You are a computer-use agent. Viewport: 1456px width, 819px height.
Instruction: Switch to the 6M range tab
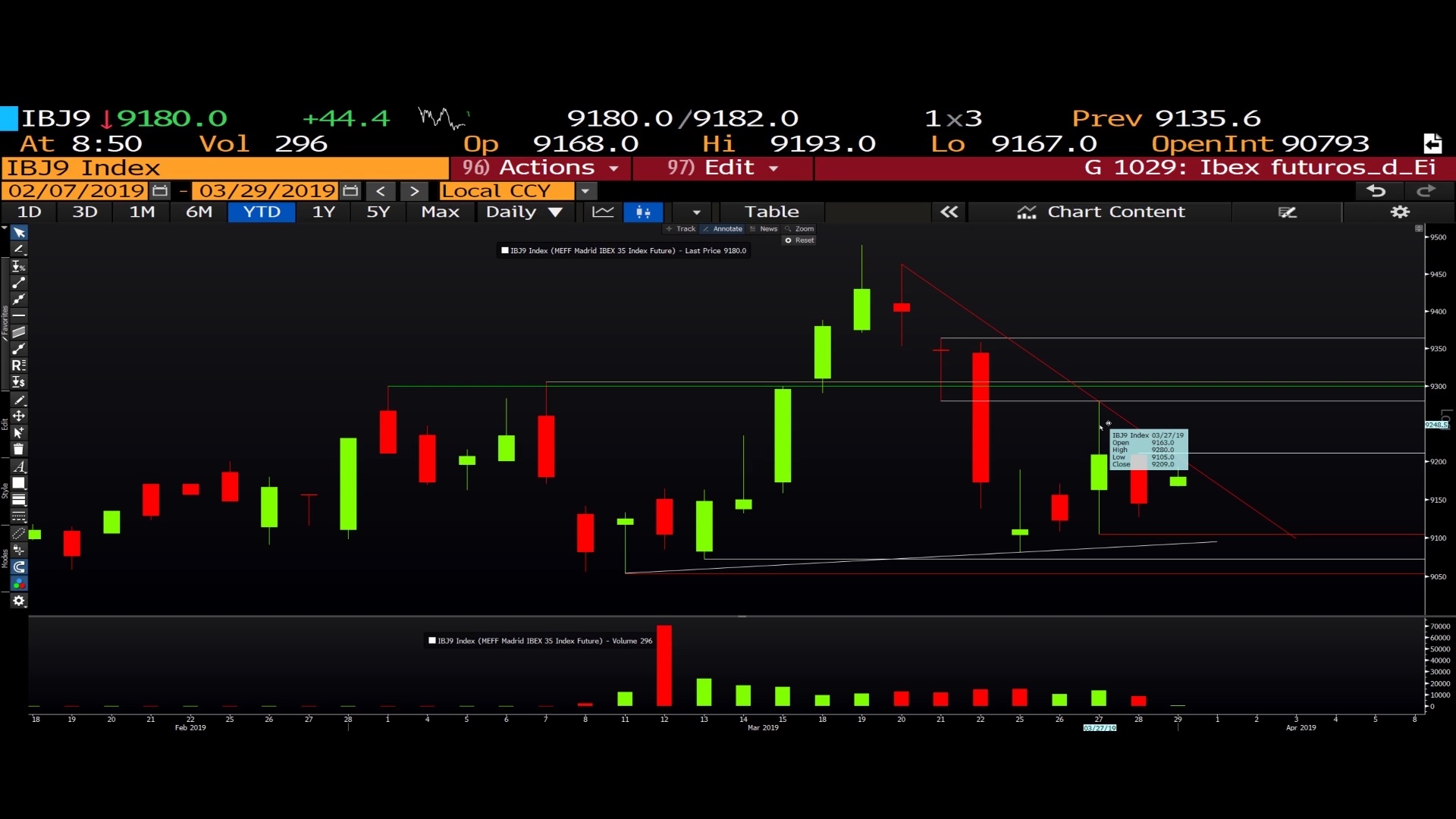tap(199, 212)
